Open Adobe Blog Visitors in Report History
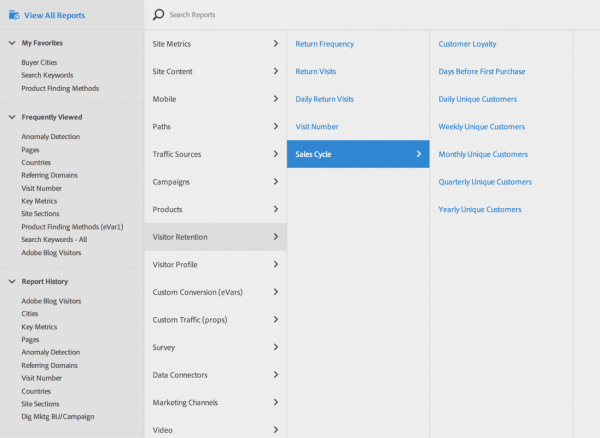The height and width of the screenshot is (438, 600). coord(51,301)
